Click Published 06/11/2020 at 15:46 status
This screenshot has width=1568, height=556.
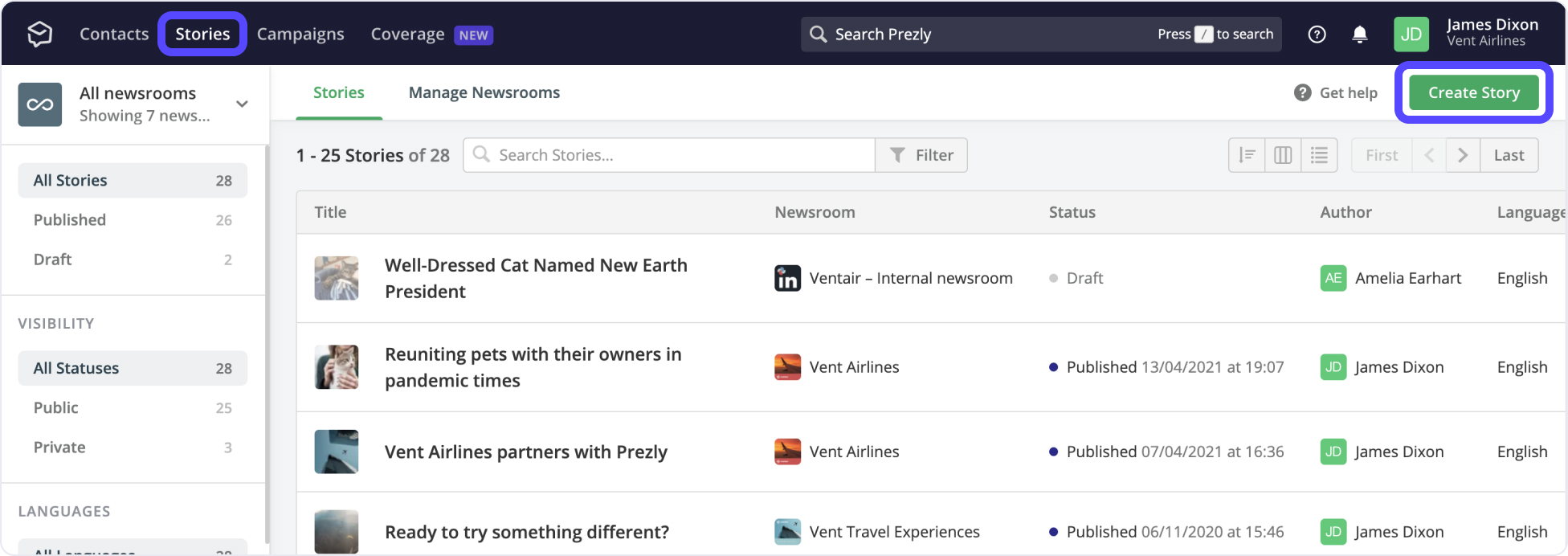click(x=1166, y=532)
